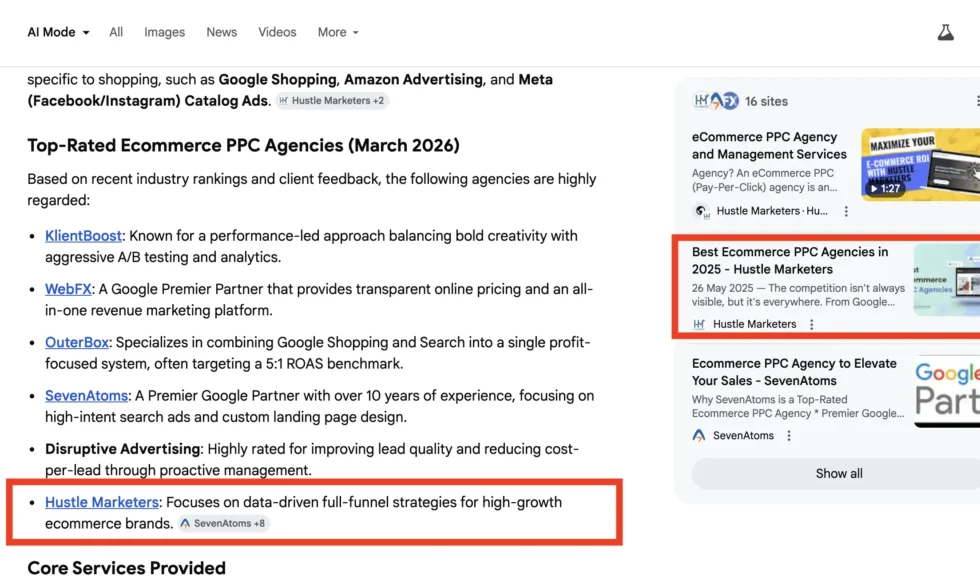Open the AI Mode dropdown

pyautogui.click(x=57, y=31)
